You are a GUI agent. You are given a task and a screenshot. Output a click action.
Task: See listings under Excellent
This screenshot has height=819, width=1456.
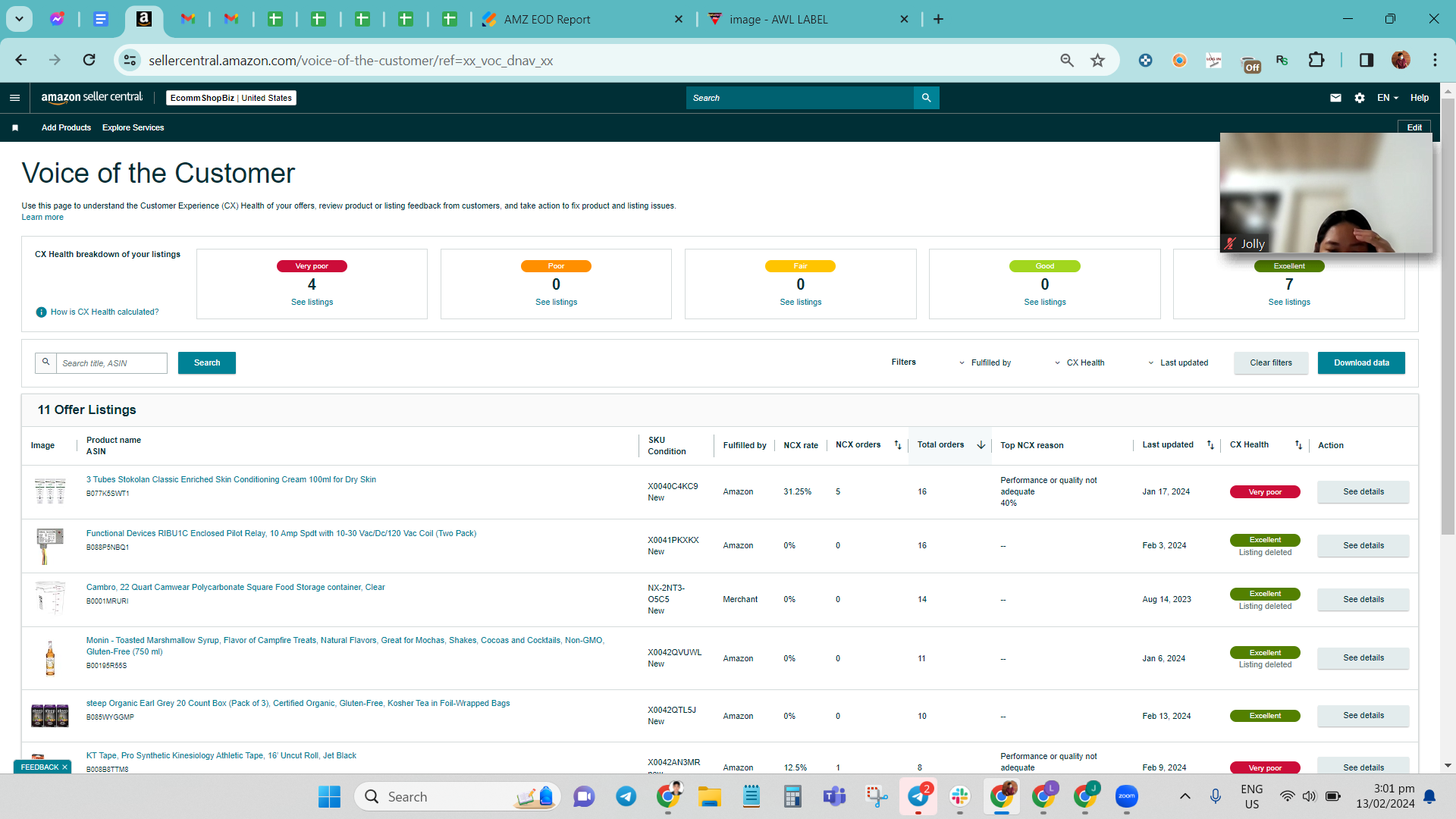coord(1289,303)
